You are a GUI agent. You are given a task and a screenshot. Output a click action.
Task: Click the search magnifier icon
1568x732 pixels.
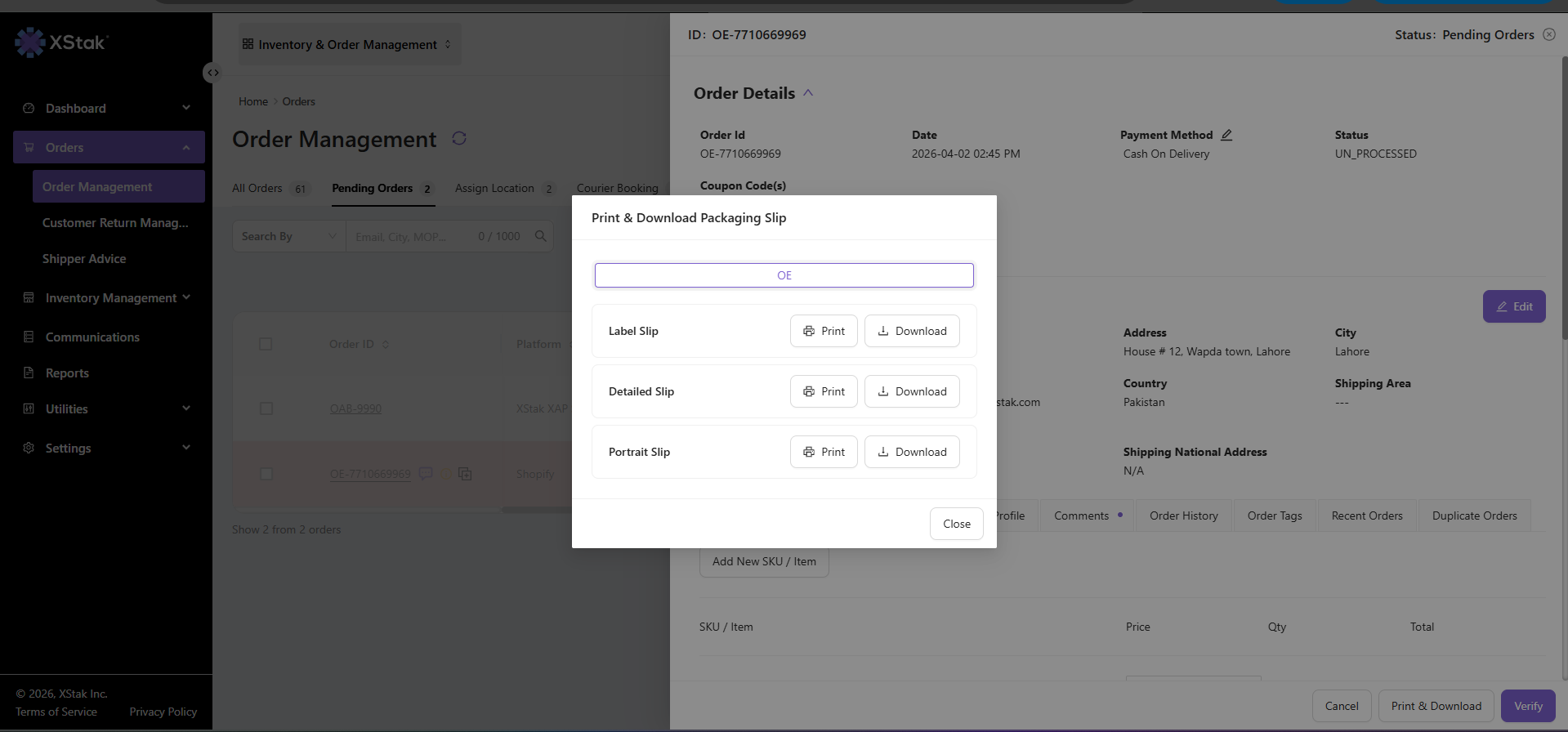[540, 236]
